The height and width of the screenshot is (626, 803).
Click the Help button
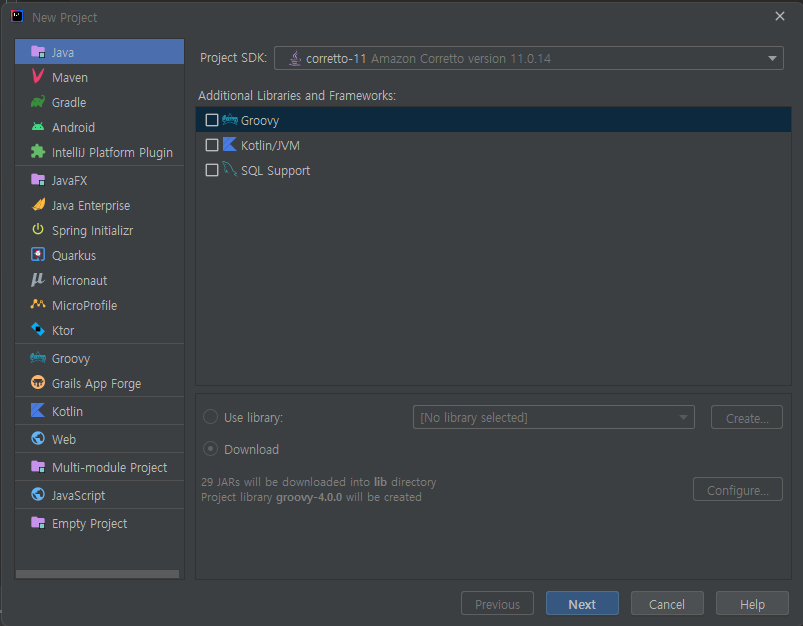tap(752, 603)
